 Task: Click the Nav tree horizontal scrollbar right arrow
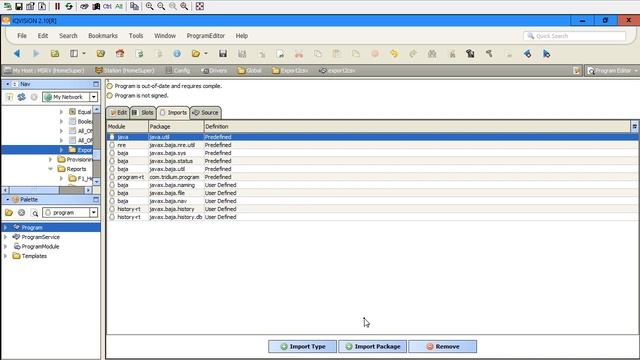click(x=88, y=190)
